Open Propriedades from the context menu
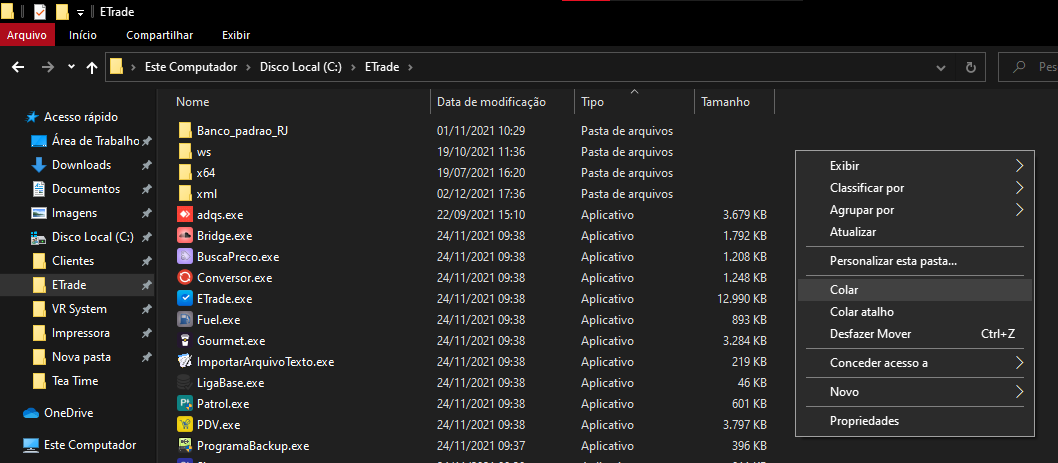The height and width of the screenshot is (463, 1058). [914, 421]
